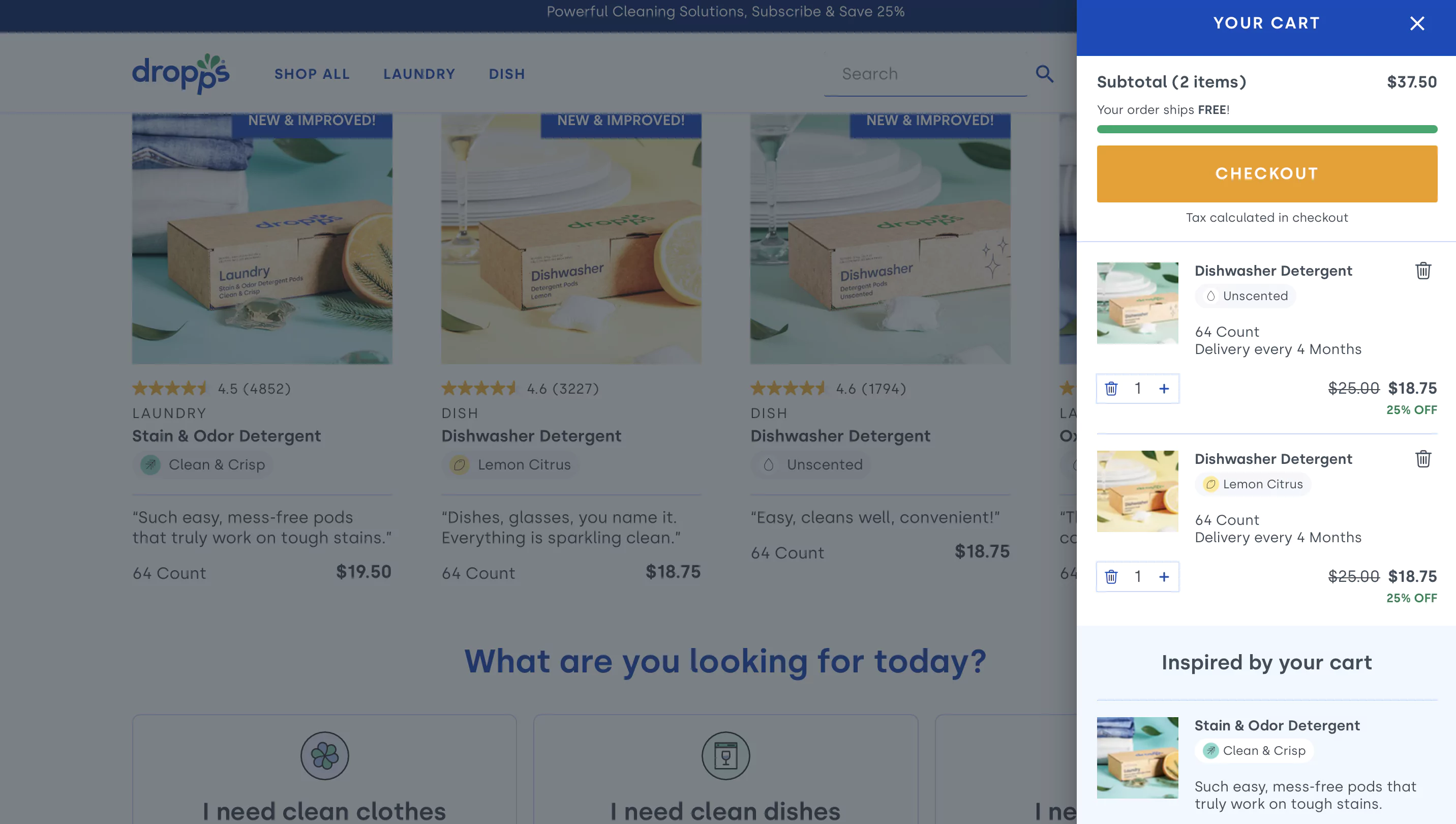Click the Unscented Dishwasher Detergent name in cart

tap(1273, 271)
